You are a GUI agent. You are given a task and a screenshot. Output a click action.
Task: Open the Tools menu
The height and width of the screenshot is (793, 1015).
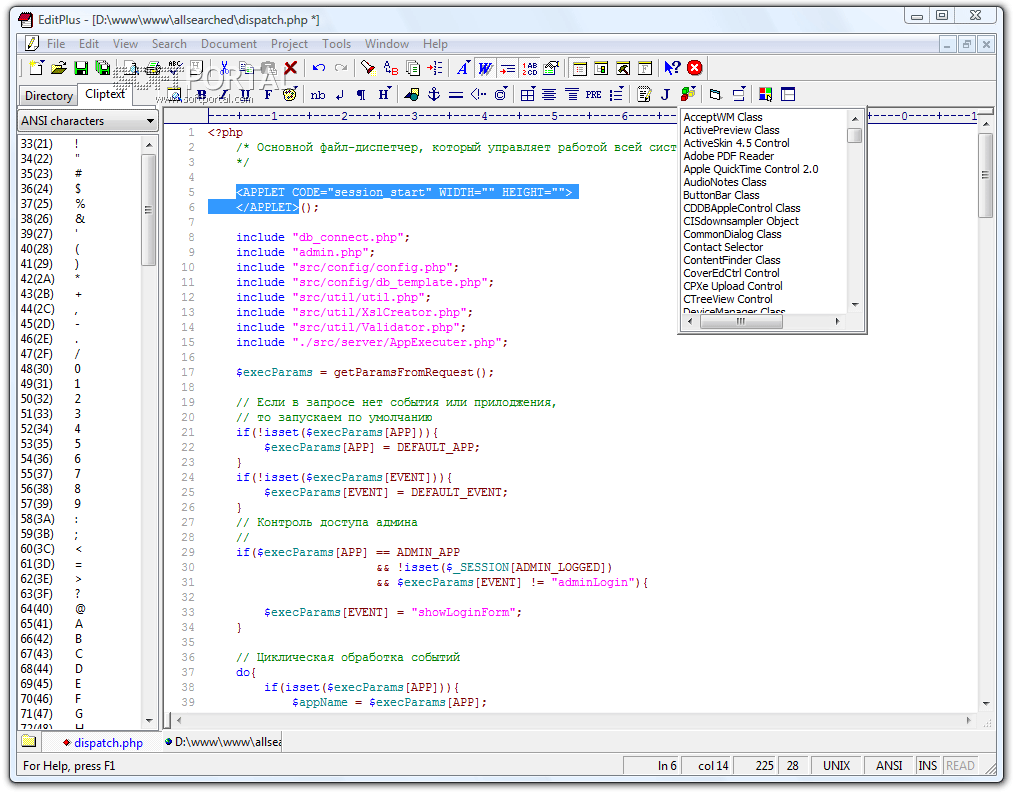click(x=336, y=44)
